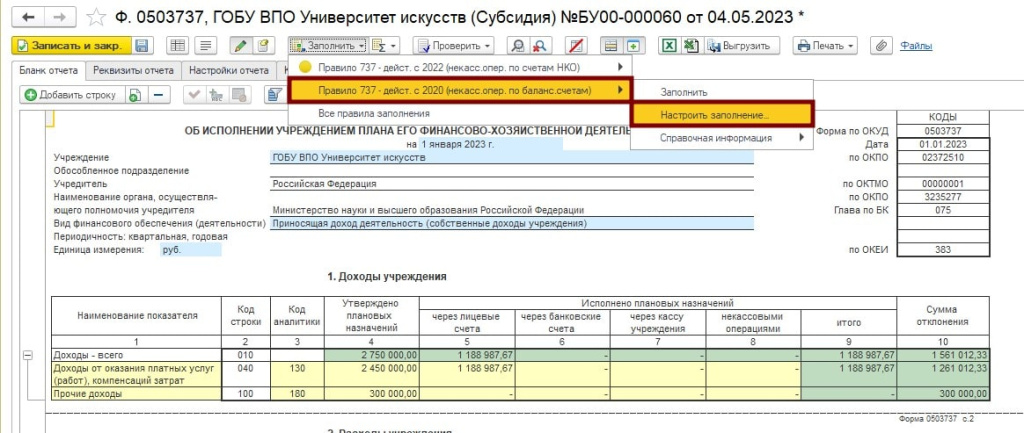Open the Файлы link
This screenshot has height=433, width=1024.
[x=916, y=46]
